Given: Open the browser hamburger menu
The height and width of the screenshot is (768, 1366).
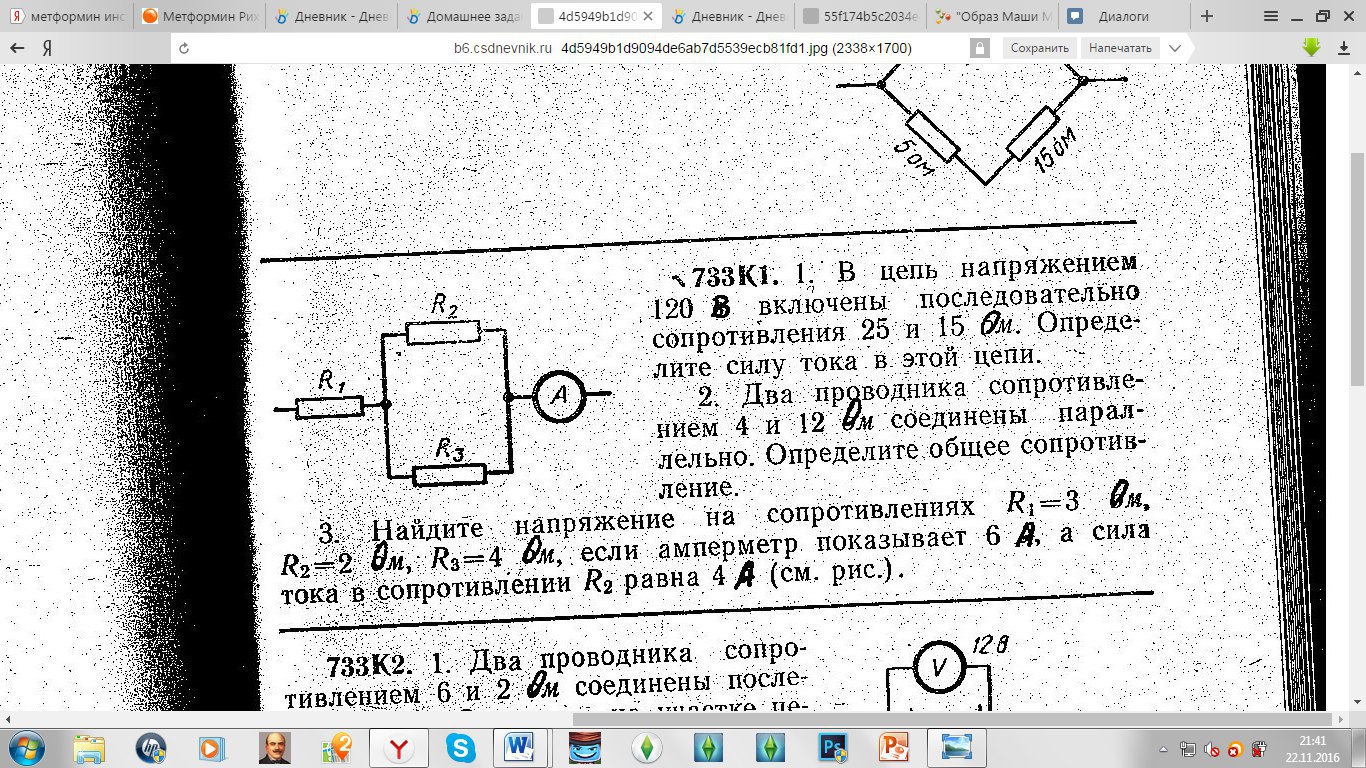Looking at the screenshot, I should [x=1271, y=16].
